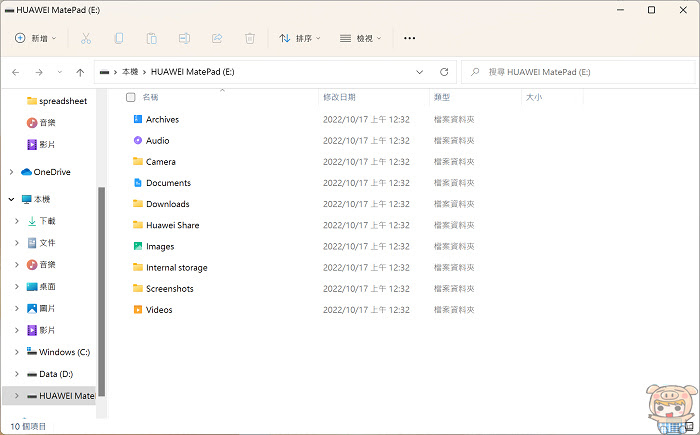700x435 pixels.
Task: Expand the Data (D:) drive node
Action: [17, 374]
